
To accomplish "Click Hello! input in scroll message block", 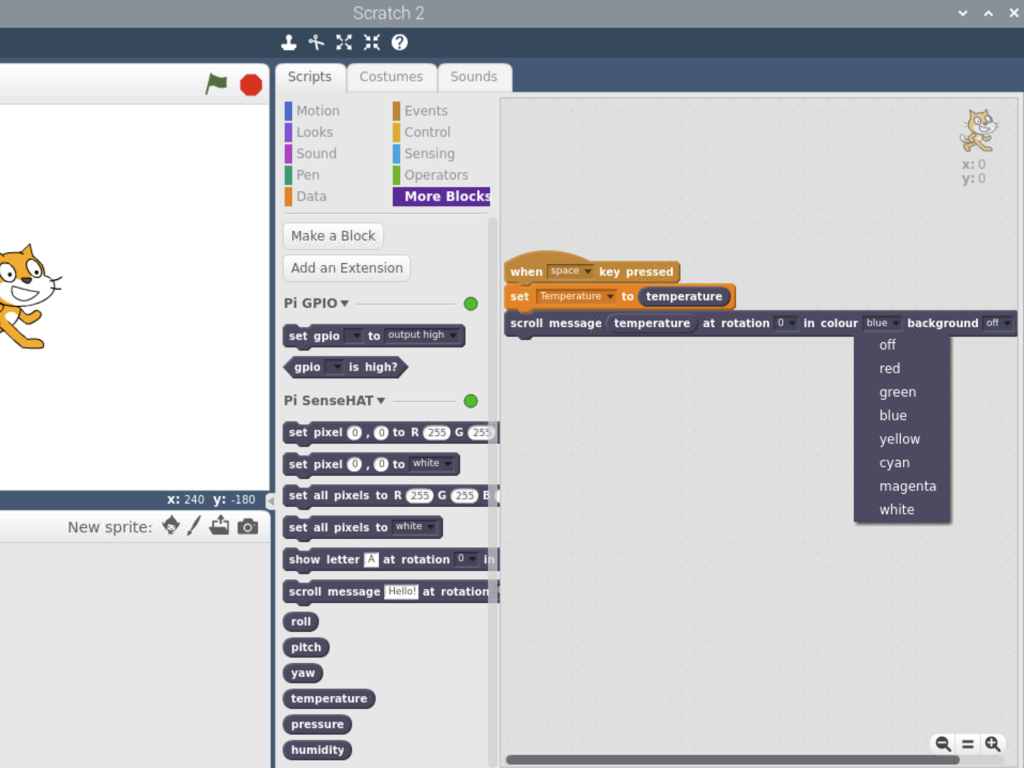I will [402, 592].
